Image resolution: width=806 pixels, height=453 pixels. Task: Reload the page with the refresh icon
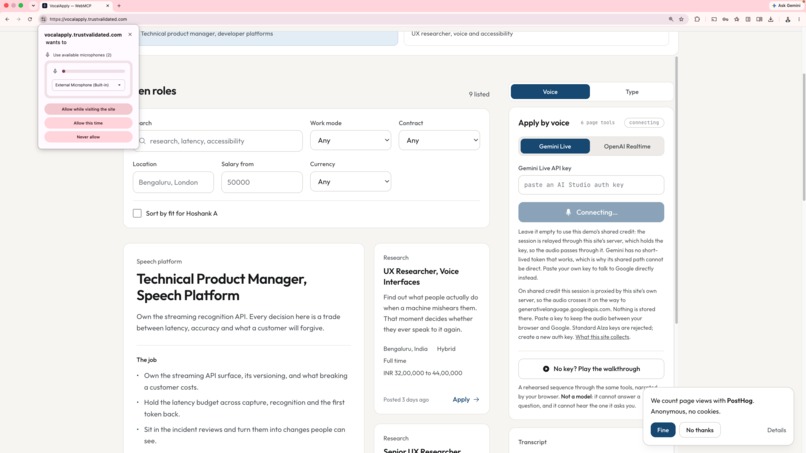pos(30,19)
